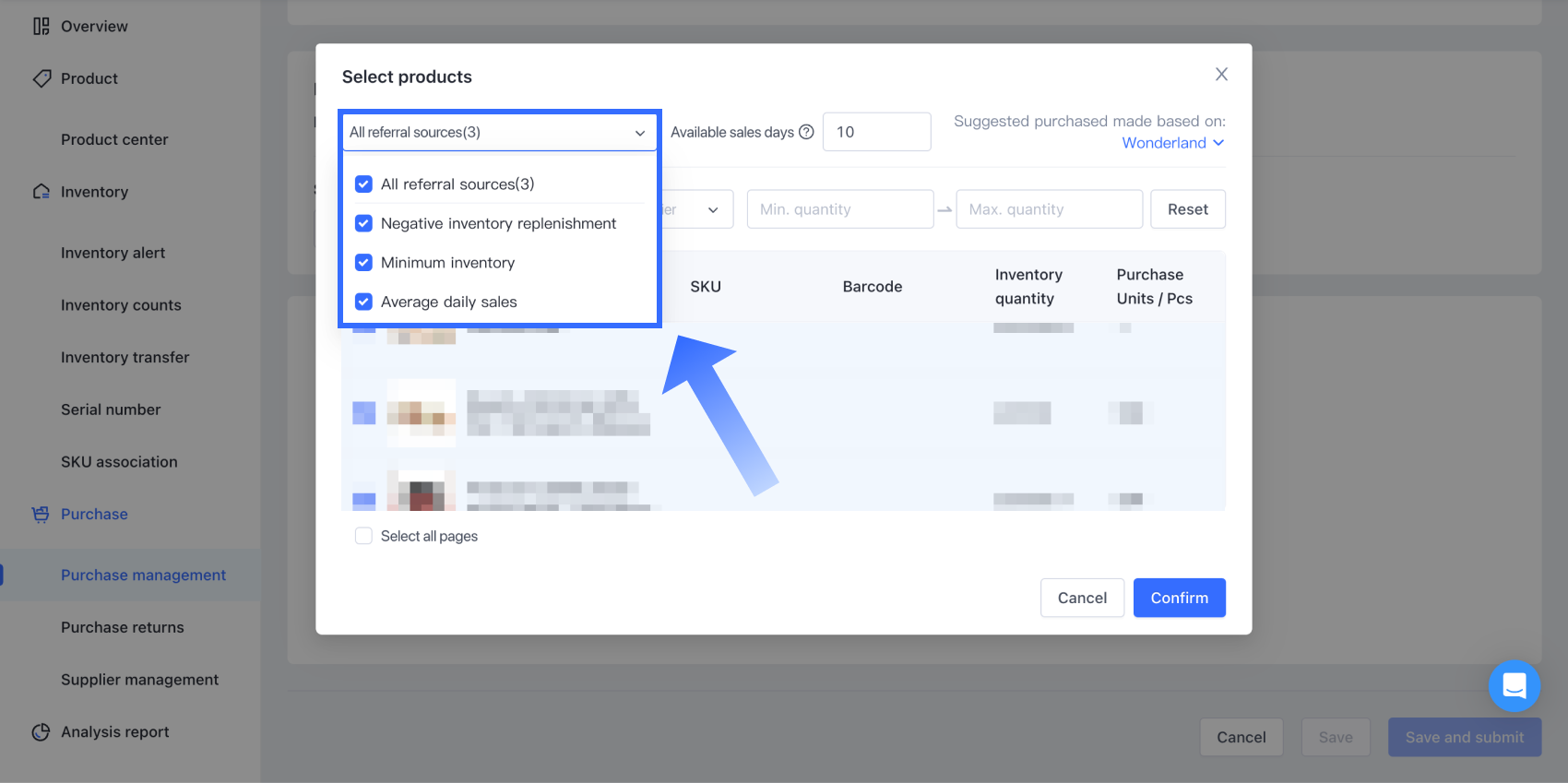Click the Product tag icon

pyautogui.click(x=42, y=78)
